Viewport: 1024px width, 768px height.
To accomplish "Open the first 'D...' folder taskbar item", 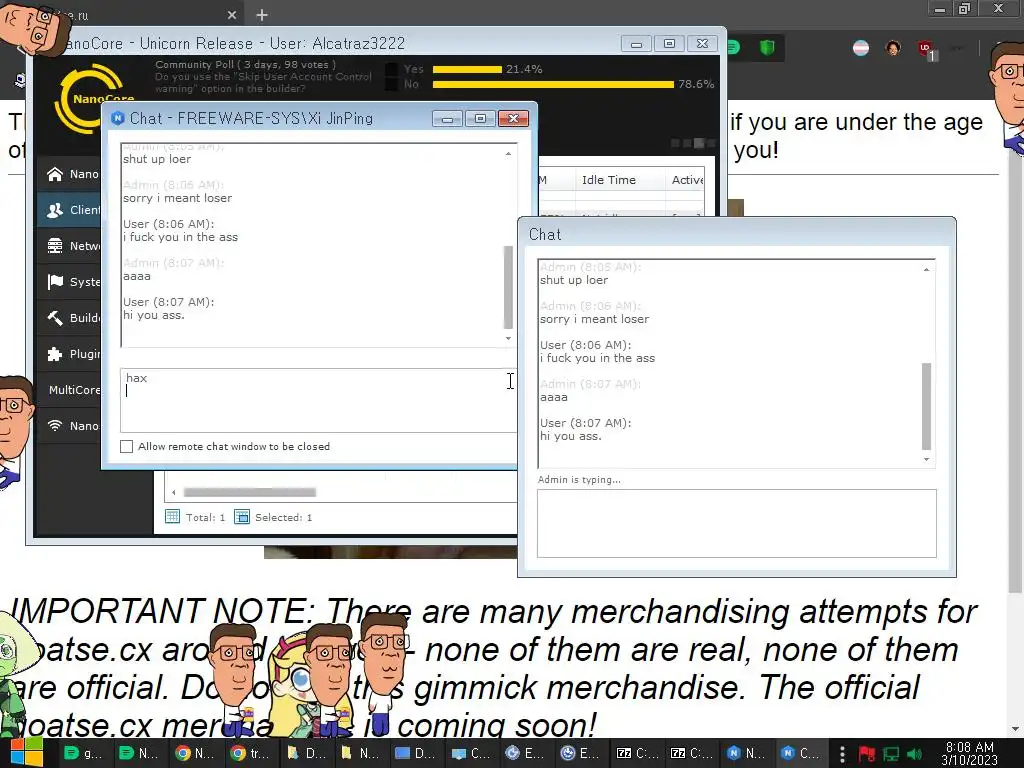I will click(x=306, y=753).
